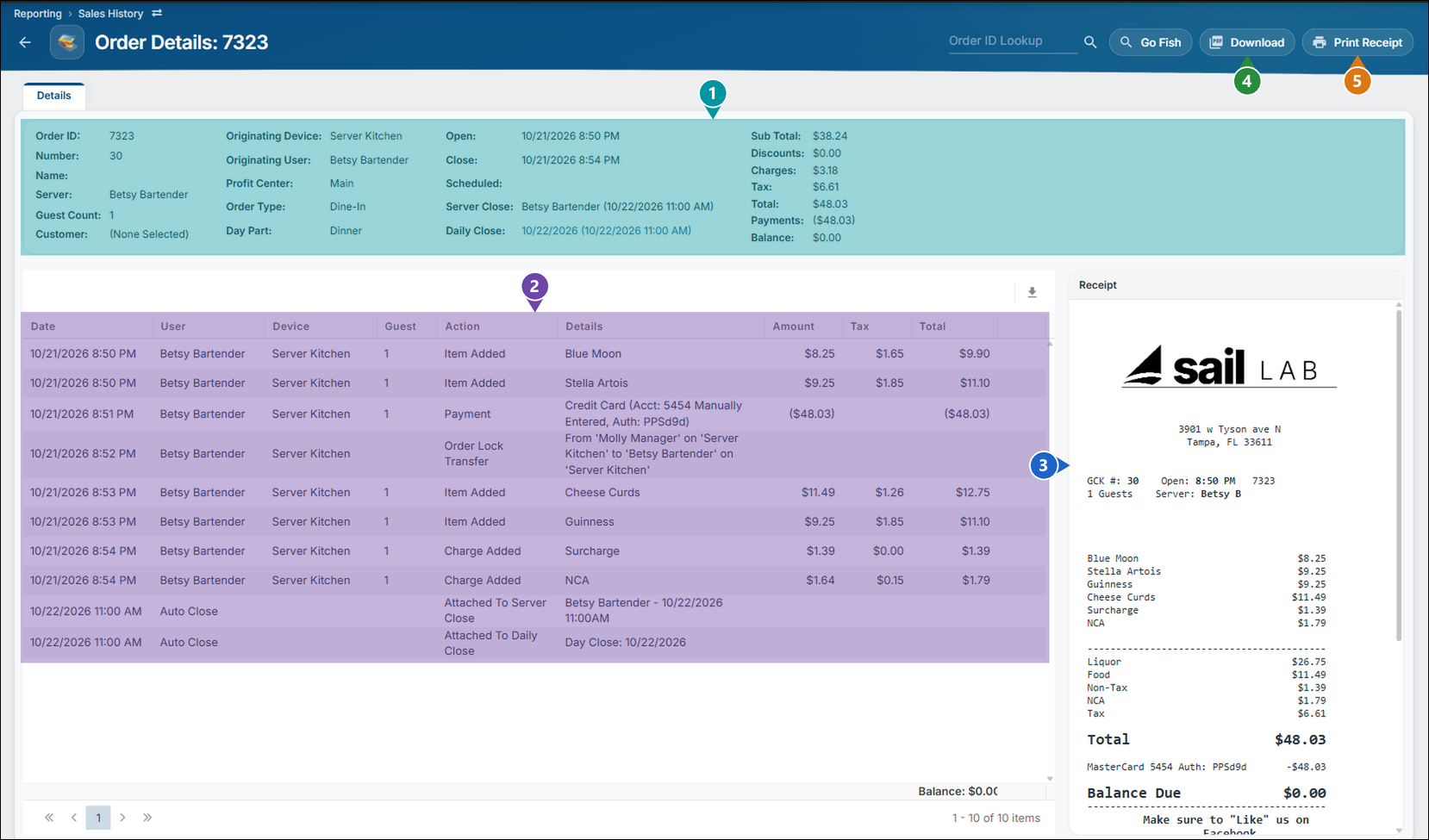1429x840 pixels.
Task: Open the Daily Close 10/22/2026 link
Action: pyautogui.click(x=606, y=231)
